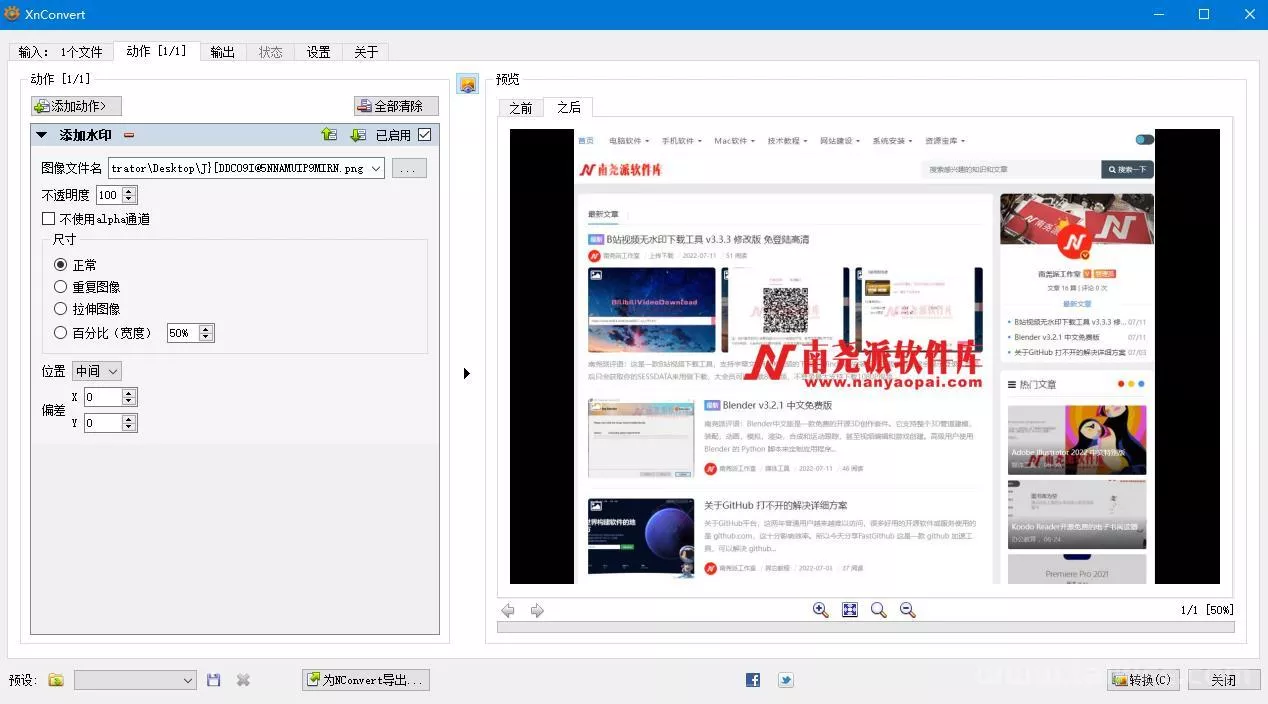Image resolution: width=1268 pixels, height=704 pixels.
Task: Click the preview horizontal scrollbar
Action: coord(865,627)
